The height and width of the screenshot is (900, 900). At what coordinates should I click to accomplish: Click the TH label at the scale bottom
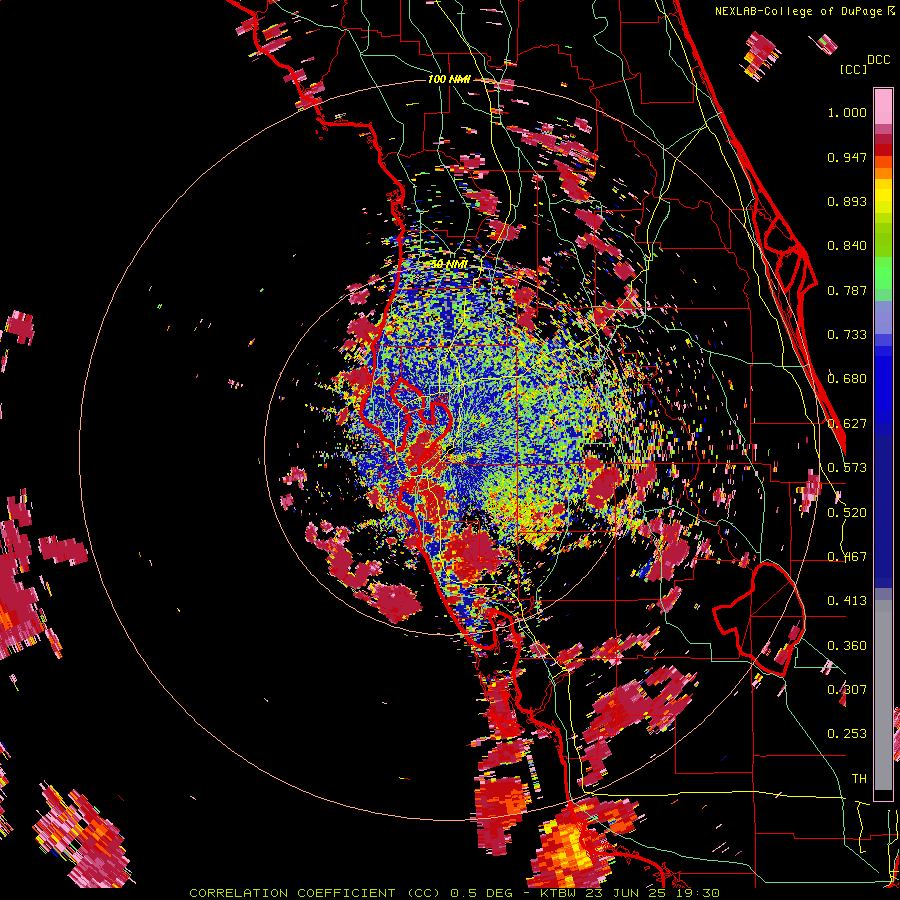tap(859, 779)
